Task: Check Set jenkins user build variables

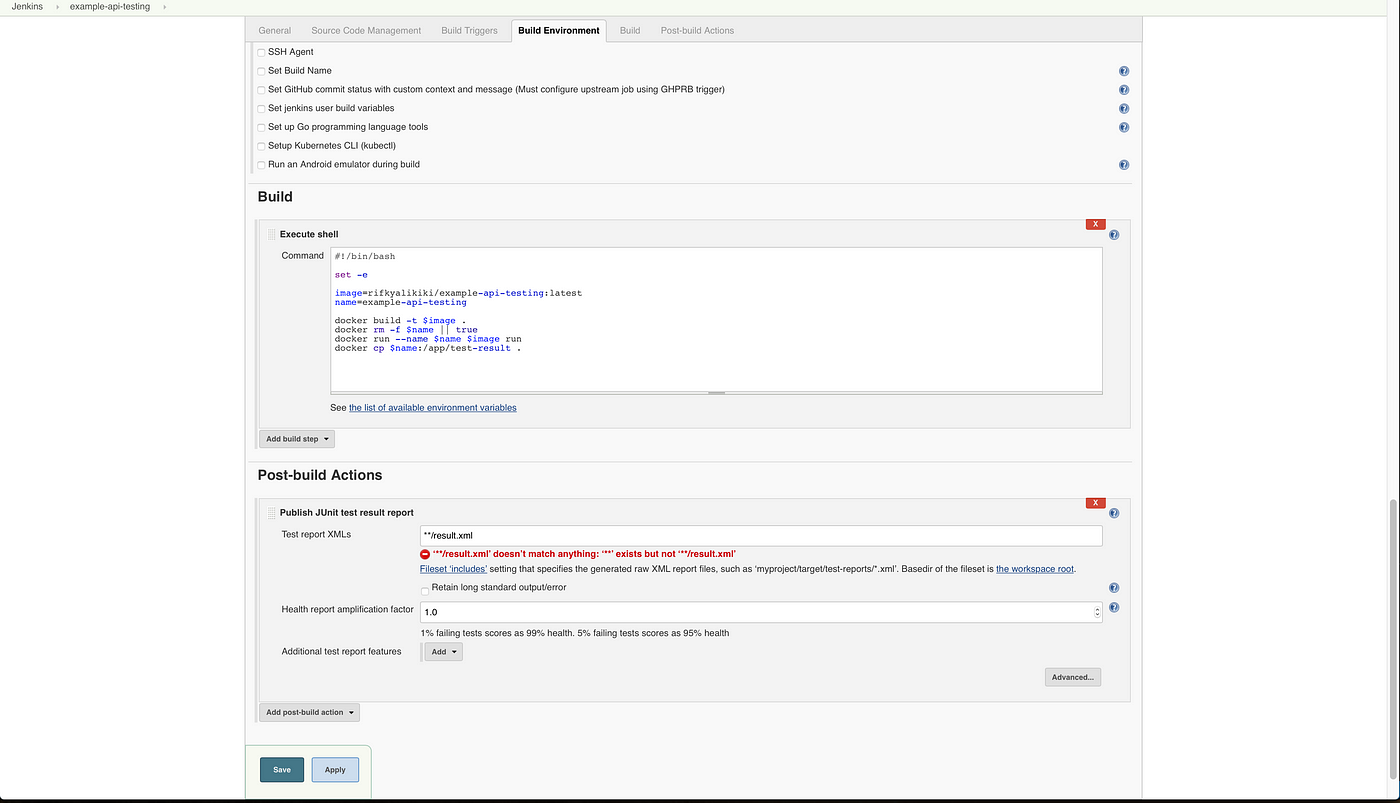Action: [x=262, y=108]
